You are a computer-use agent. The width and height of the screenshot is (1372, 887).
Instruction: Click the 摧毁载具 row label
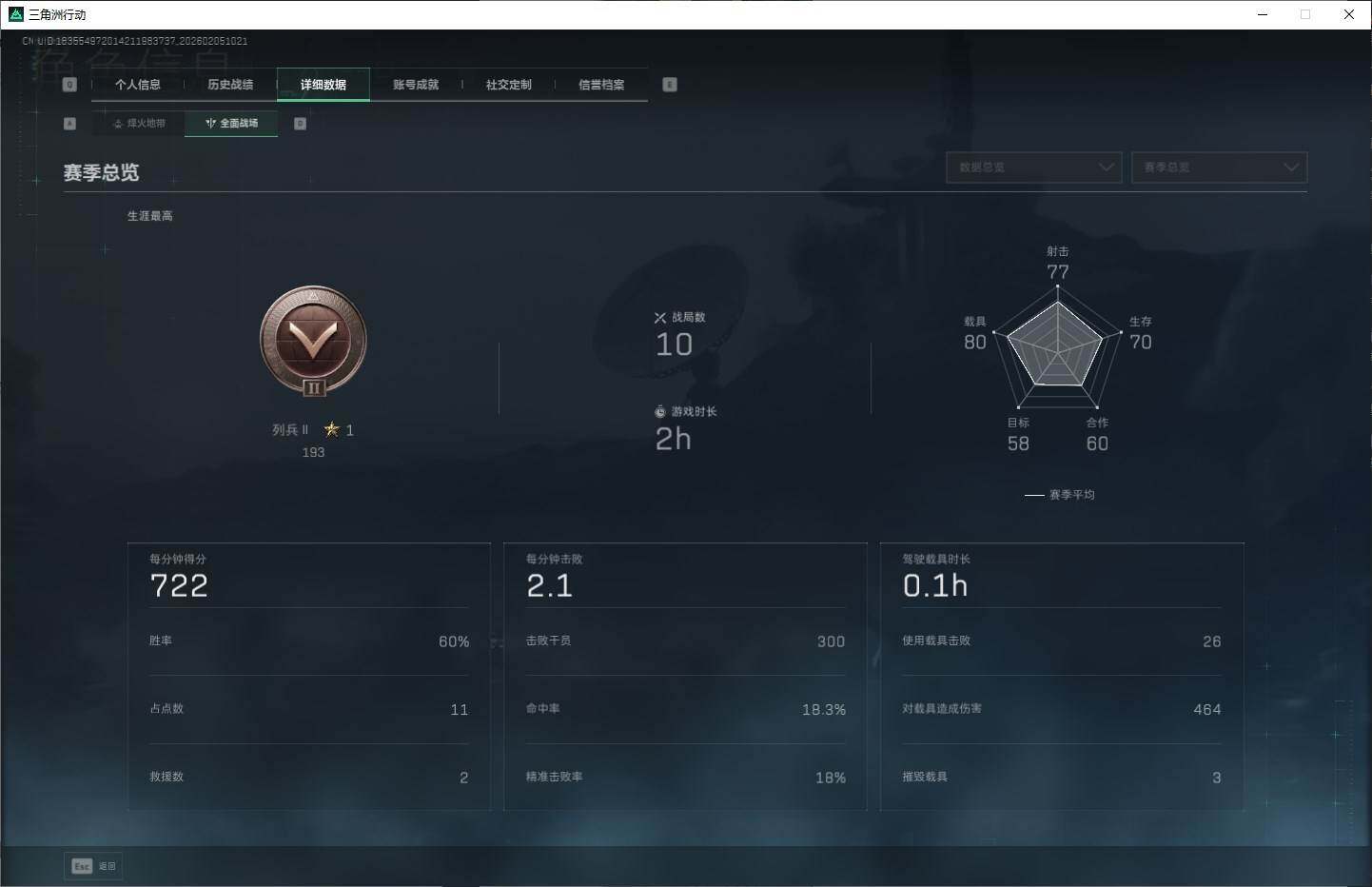click(925, 777)
